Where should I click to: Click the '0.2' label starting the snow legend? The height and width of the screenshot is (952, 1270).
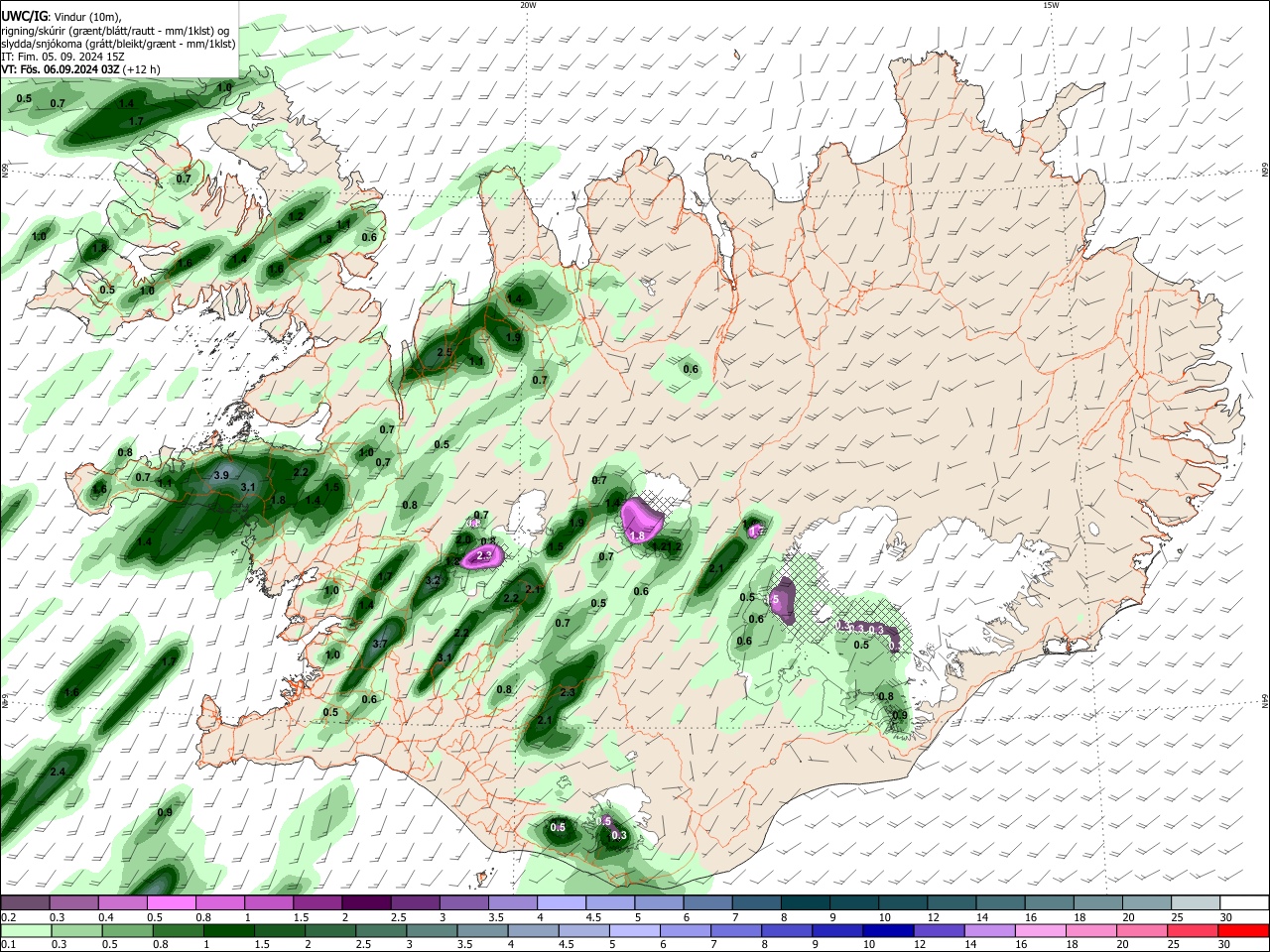tap(7, 917)
